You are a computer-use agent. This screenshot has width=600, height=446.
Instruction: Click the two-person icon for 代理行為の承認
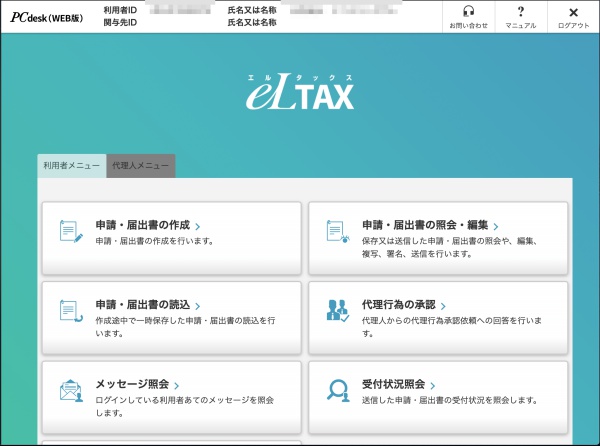[338, 310]
